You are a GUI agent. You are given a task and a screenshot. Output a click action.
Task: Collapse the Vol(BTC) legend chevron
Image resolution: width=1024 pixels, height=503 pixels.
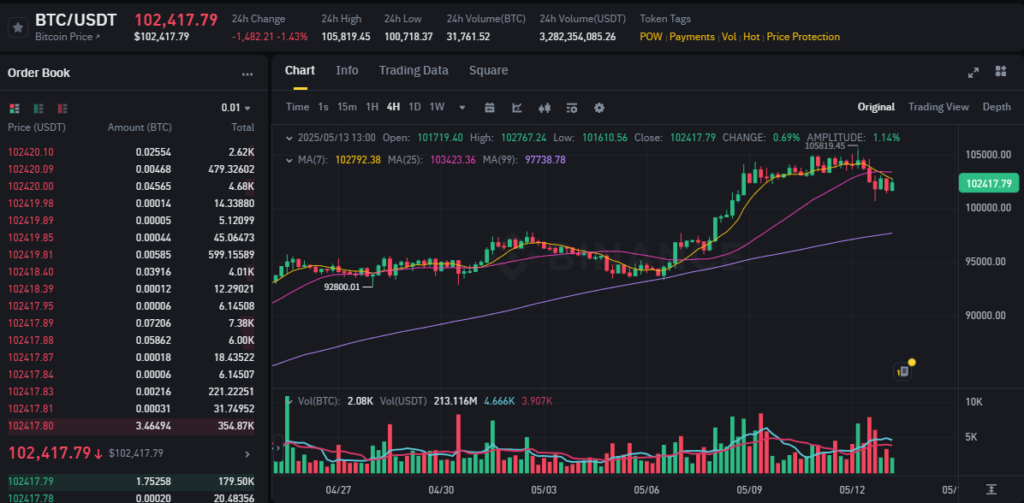(289, 400)
